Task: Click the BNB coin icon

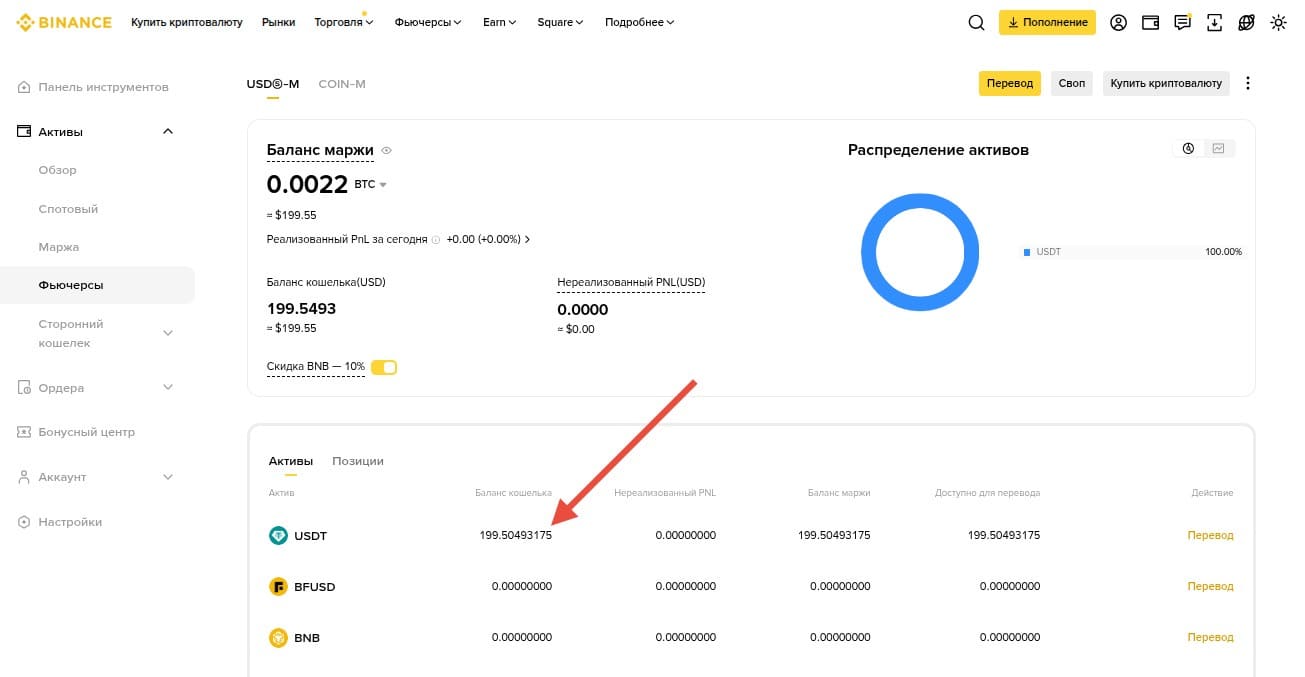Action: click(279, 638)
